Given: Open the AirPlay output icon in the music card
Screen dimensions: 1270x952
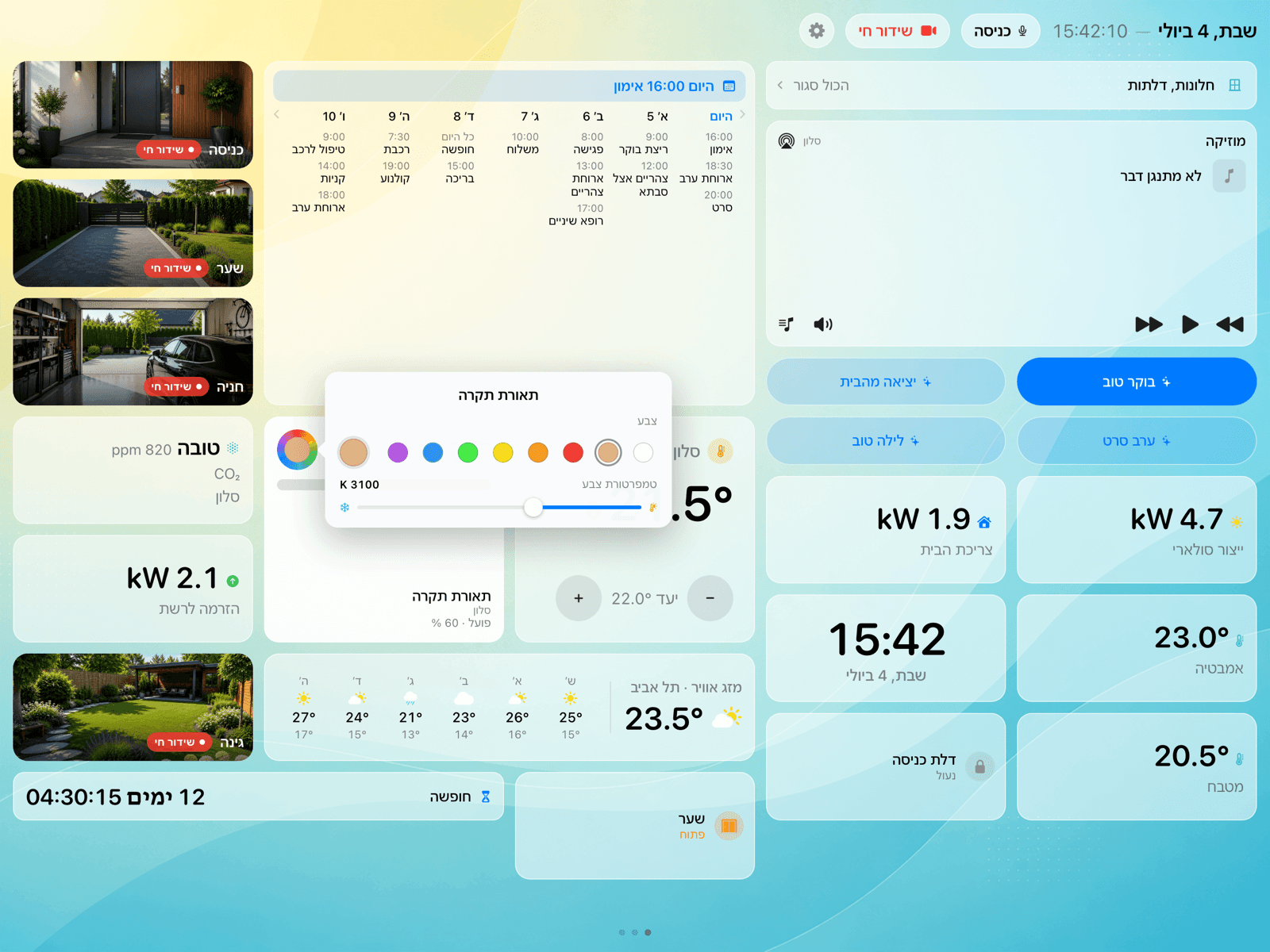Looking at the screenshot, I should pyautogui.click(x=786, y=141).
